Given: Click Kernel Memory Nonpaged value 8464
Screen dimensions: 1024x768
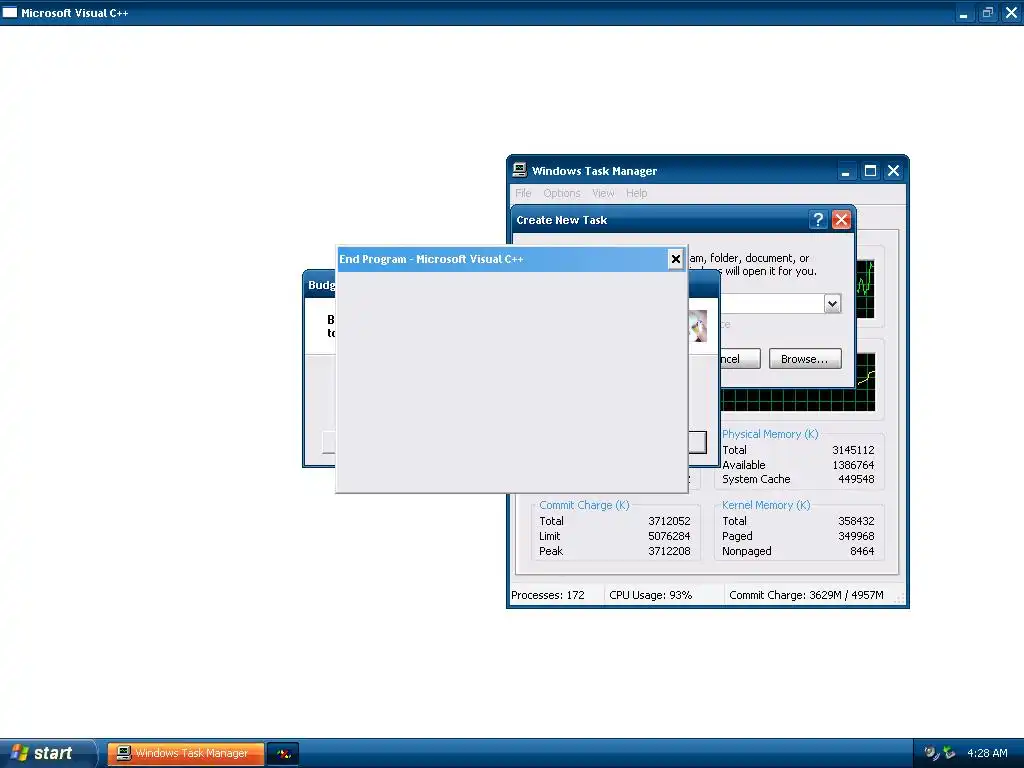Looking at the screenshot, I should pos(862,551).
